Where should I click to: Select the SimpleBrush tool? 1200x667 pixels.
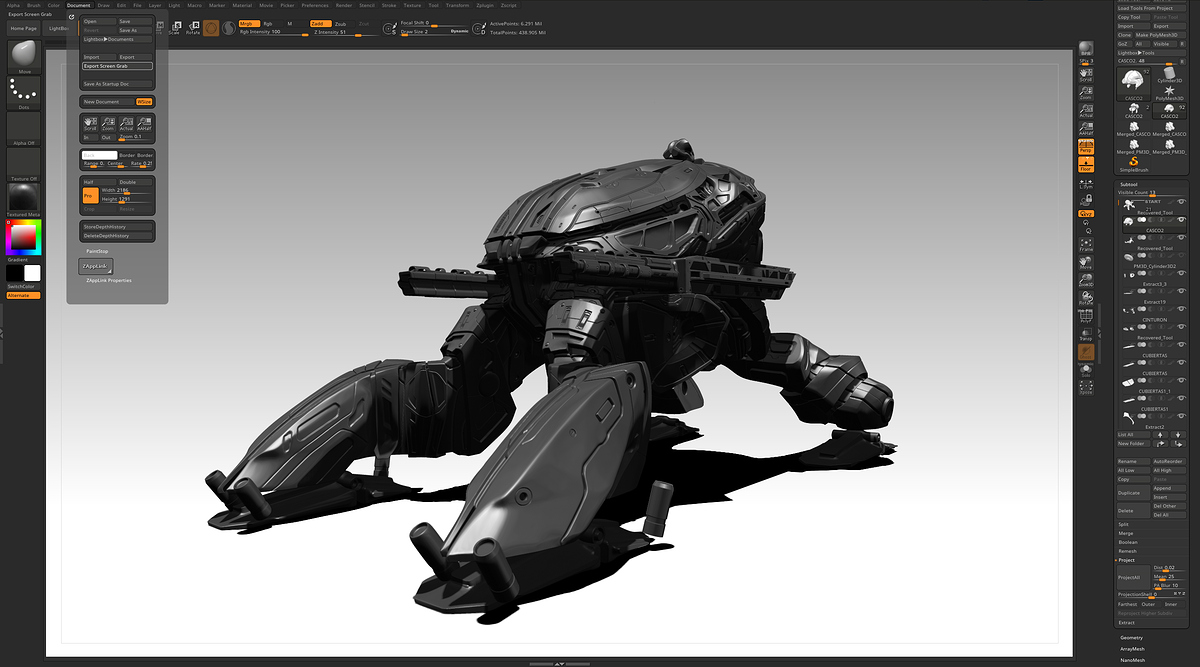click(x=1133, y=163)
